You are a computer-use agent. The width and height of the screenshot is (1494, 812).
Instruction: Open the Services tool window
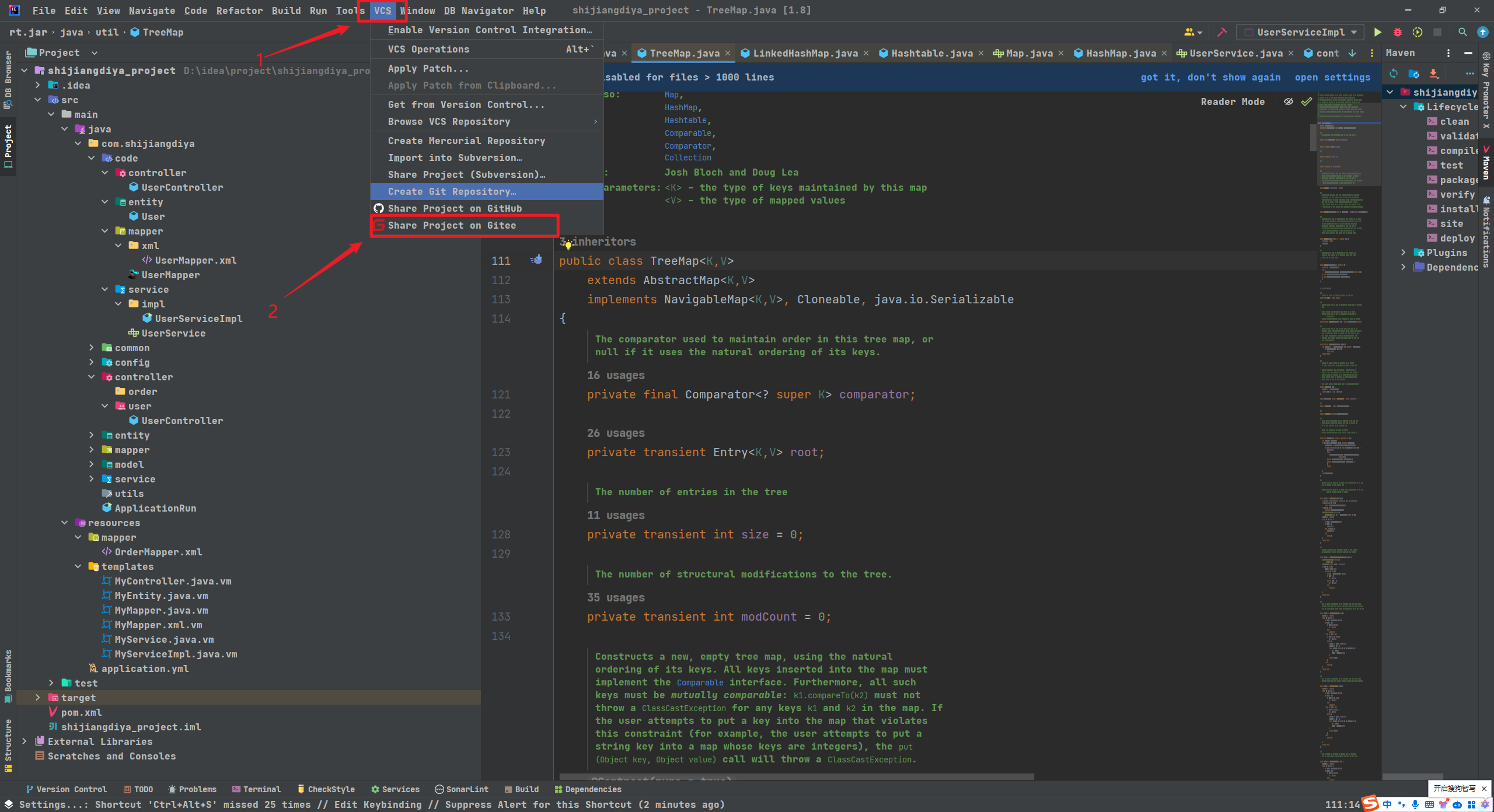click(x=395, y=789)
